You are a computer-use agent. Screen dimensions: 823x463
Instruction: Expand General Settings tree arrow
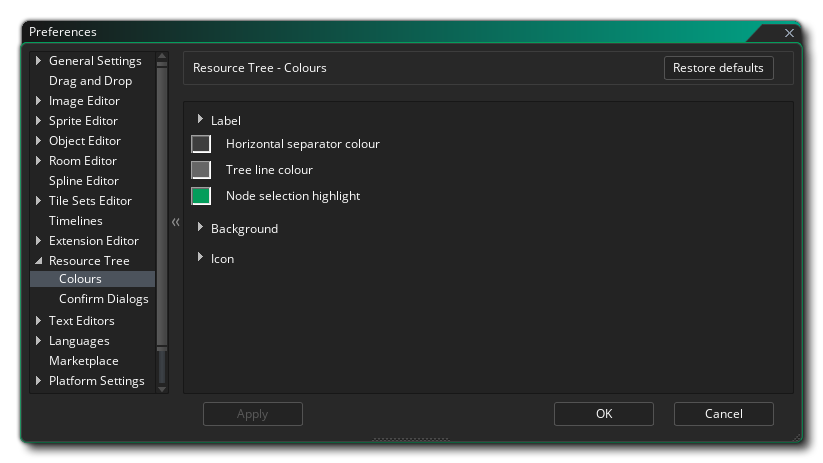point(38,61)
